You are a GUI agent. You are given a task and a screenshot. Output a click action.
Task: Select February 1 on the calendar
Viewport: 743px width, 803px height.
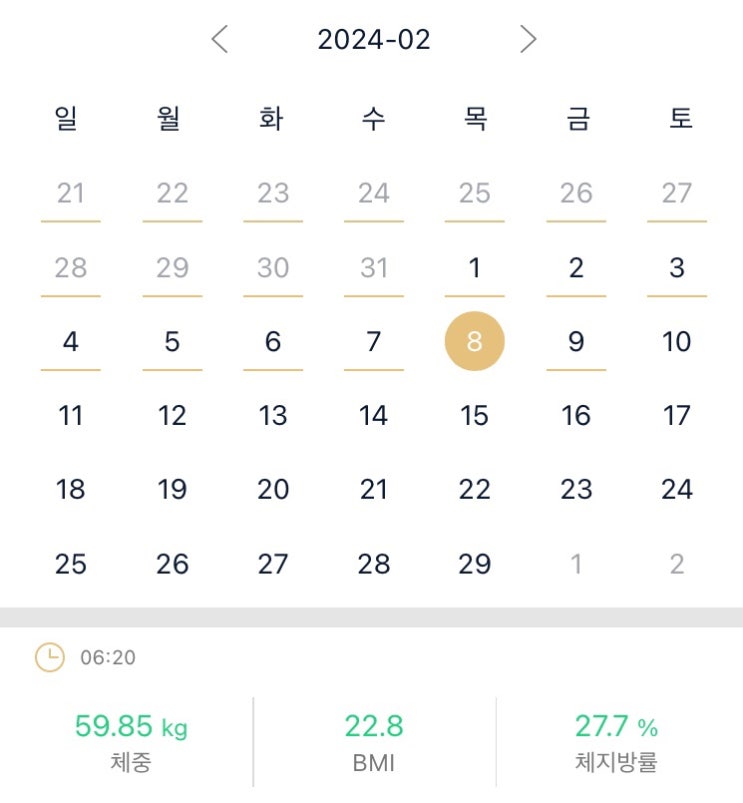pos(474,268)
